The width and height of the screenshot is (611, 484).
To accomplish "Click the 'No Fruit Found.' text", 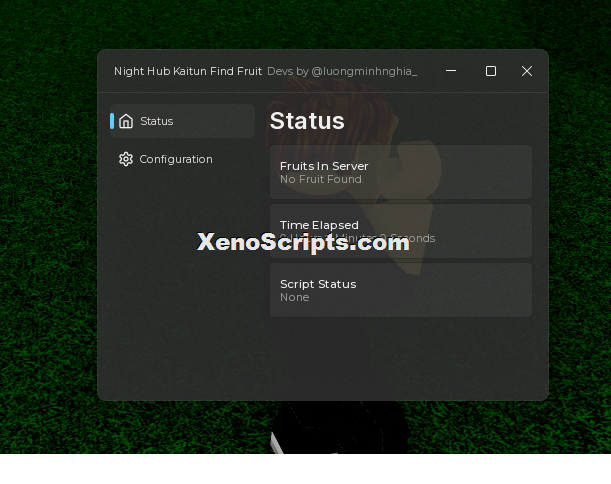I will 322,179.
